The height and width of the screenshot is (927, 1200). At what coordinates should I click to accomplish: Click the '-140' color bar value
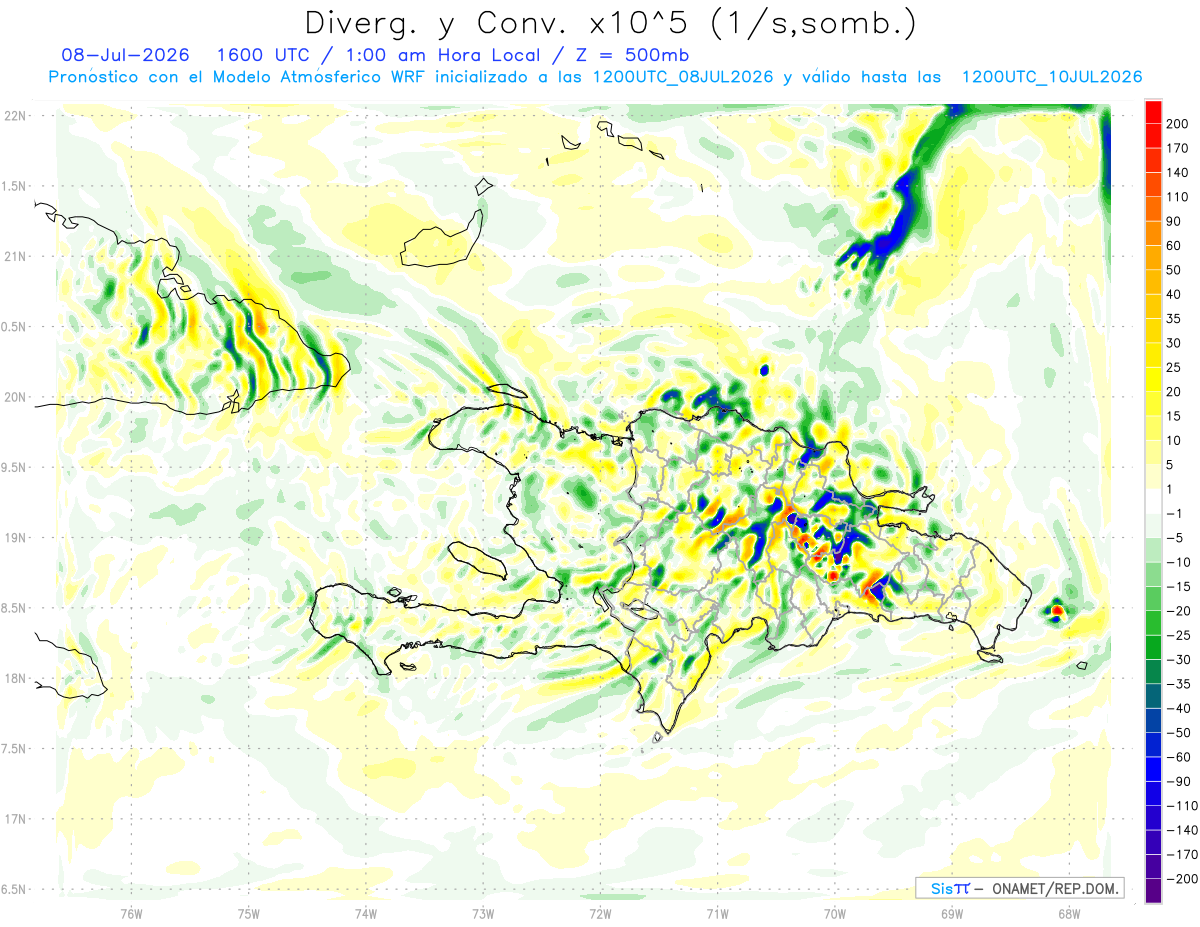pos(1182,830)
